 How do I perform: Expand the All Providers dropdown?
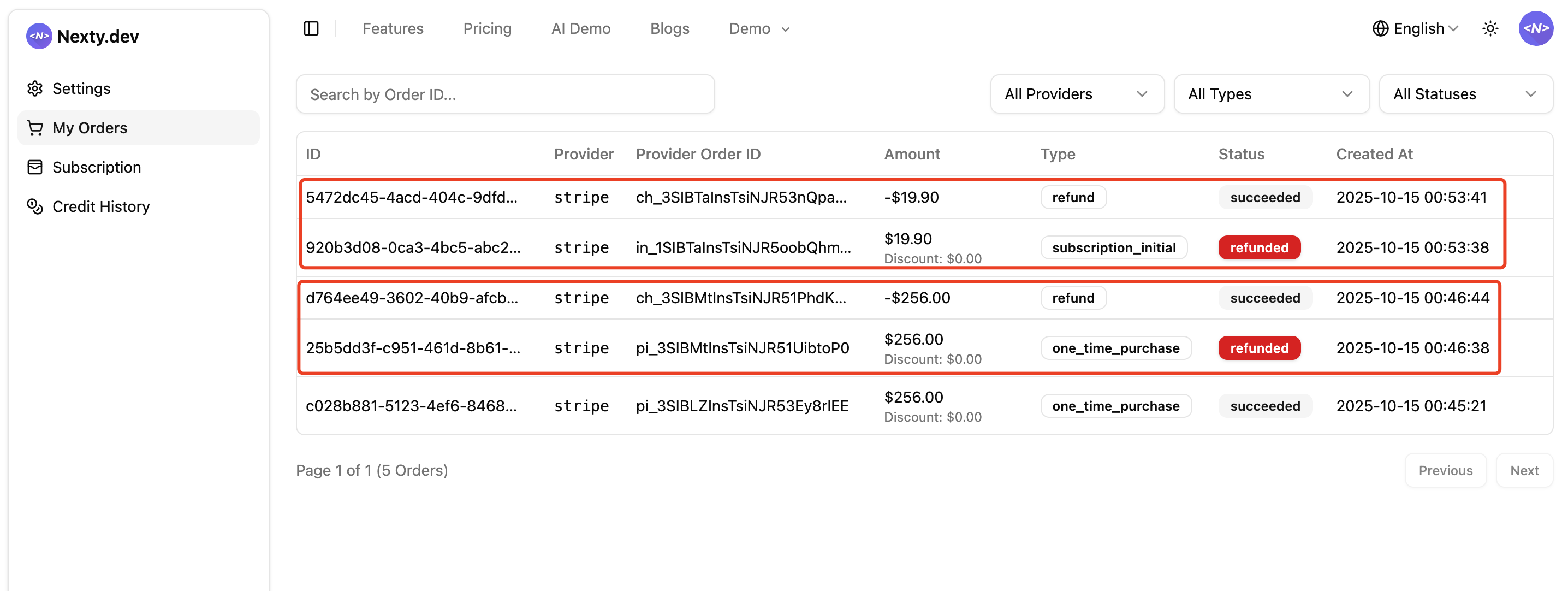[x=1076, y=94]
